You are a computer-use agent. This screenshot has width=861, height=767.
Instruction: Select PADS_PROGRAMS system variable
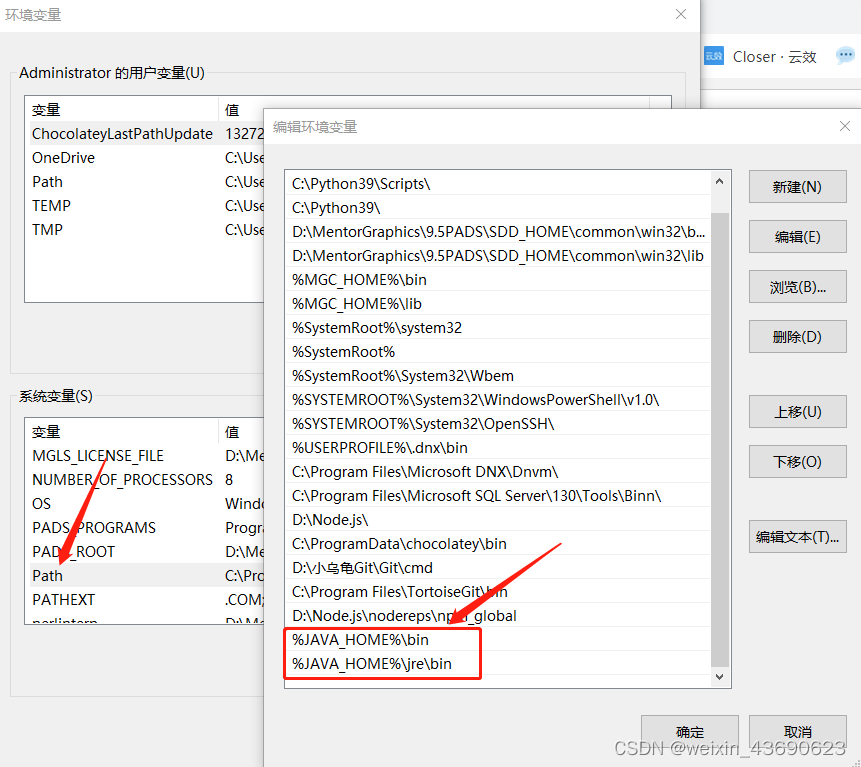pyautogui.click(x=147, y=528)
